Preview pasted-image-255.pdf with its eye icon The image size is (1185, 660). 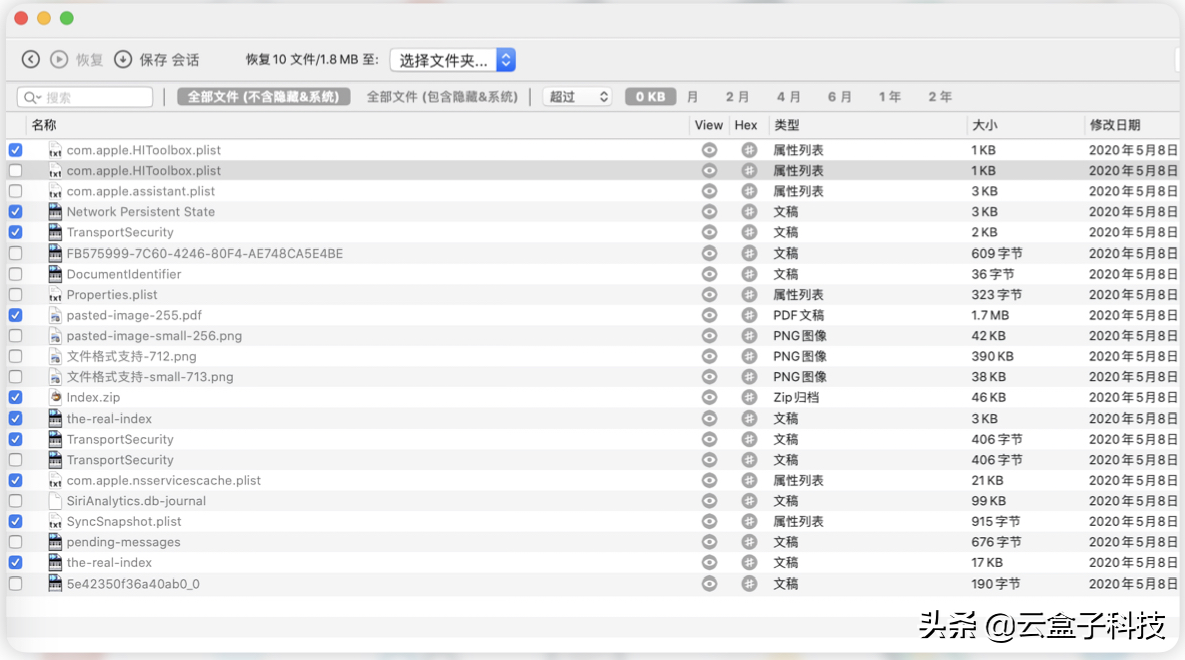pyautogui.click(x=709, y=315)
